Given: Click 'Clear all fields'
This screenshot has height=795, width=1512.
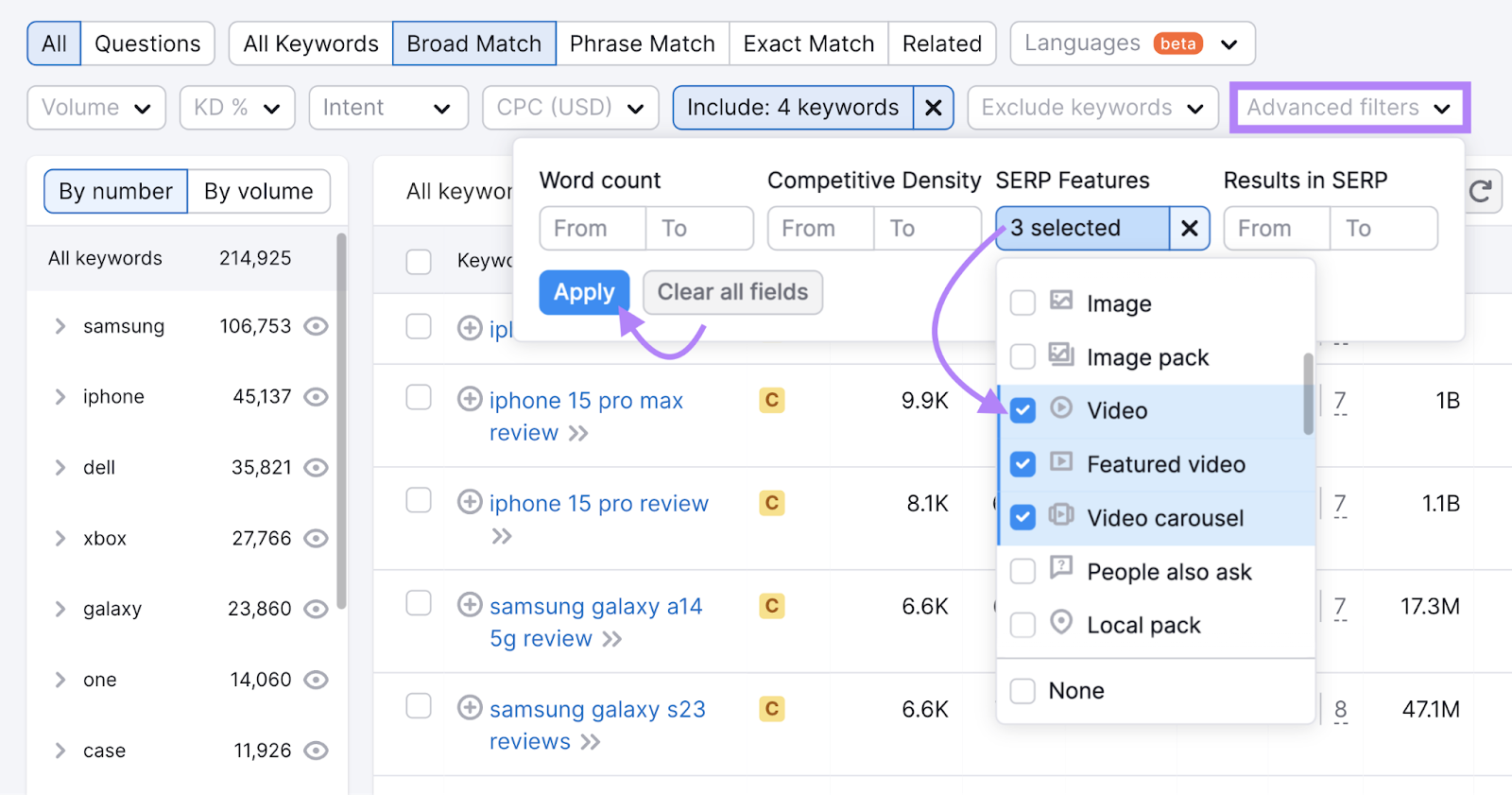Looking at the screenshot, I should (x=731, y=292).
